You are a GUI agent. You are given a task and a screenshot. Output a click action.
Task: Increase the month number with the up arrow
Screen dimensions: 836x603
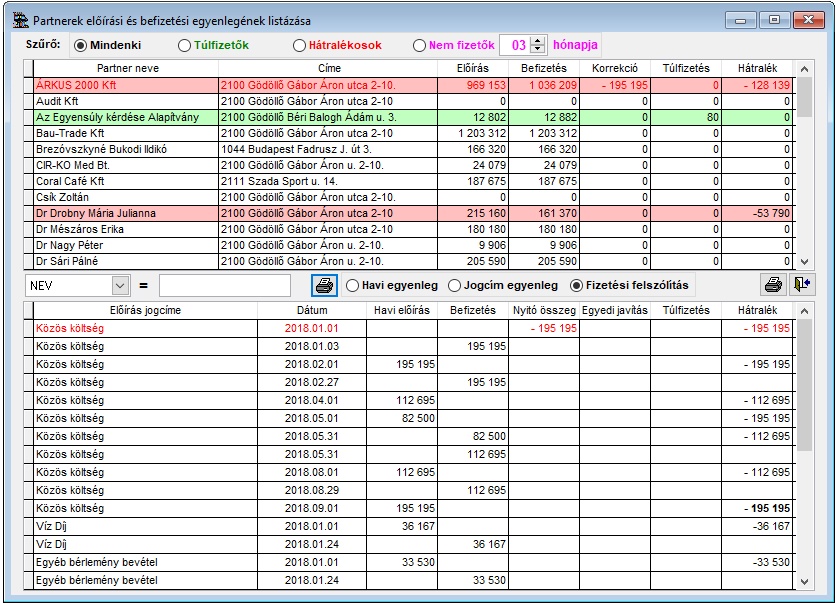click(x=538, y=40)
